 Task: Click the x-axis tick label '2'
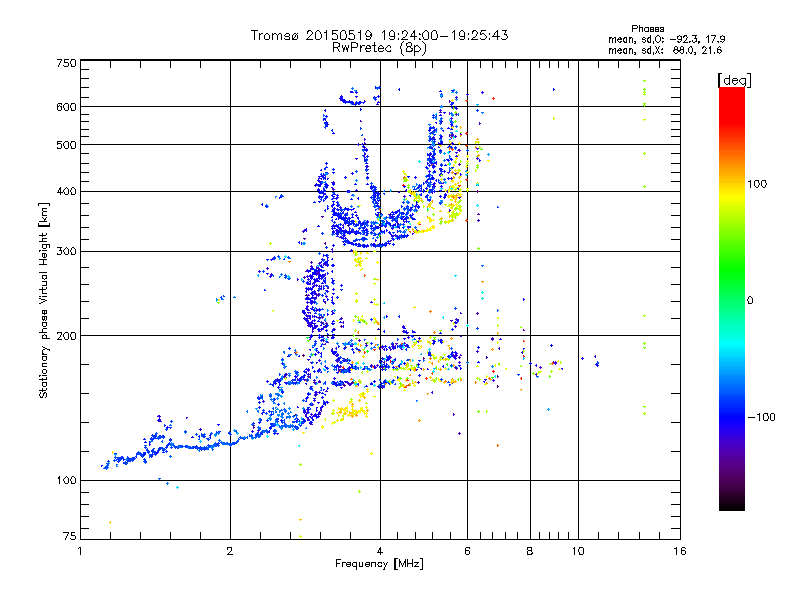230,551
